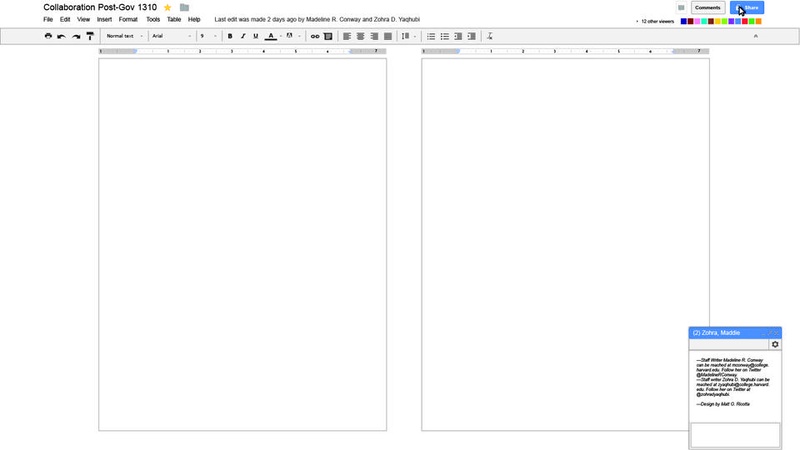The width and height of the screenshot is (800, 450).
Task: Apply a numbered list
Action: click(x=431, y=36)
